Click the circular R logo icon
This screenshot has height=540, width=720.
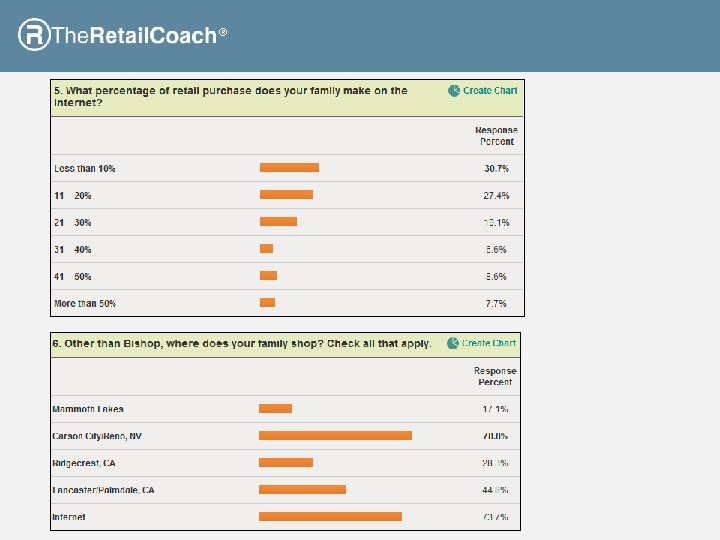(34, 35)
